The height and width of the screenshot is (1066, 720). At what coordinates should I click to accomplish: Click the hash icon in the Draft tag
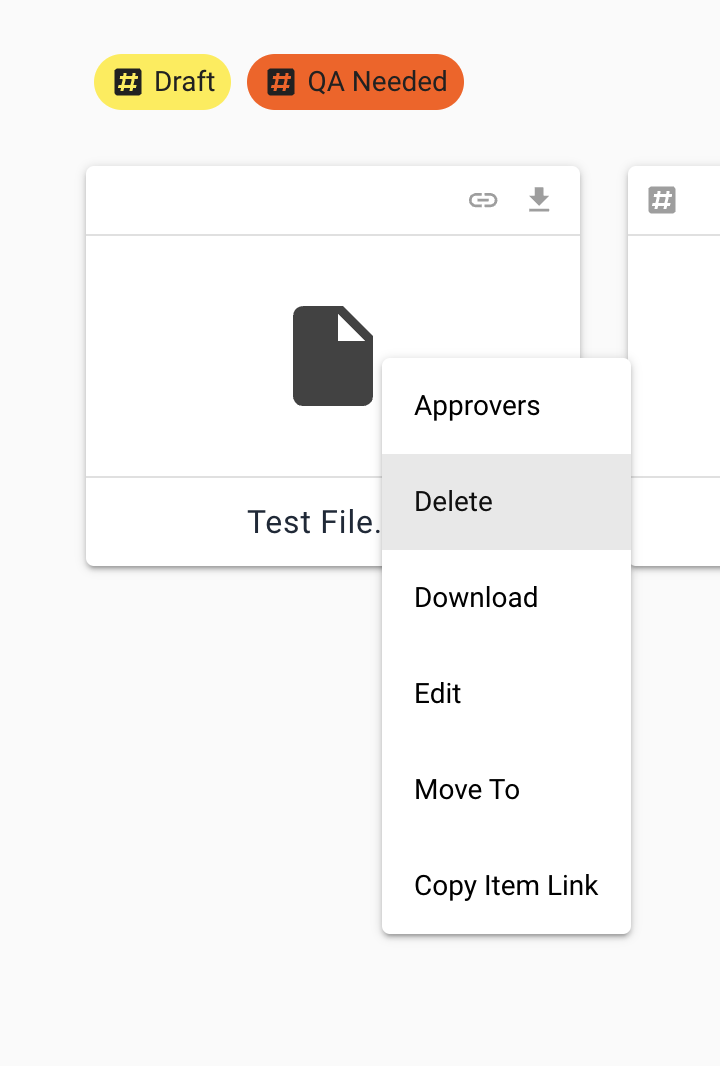click(127, 82)
